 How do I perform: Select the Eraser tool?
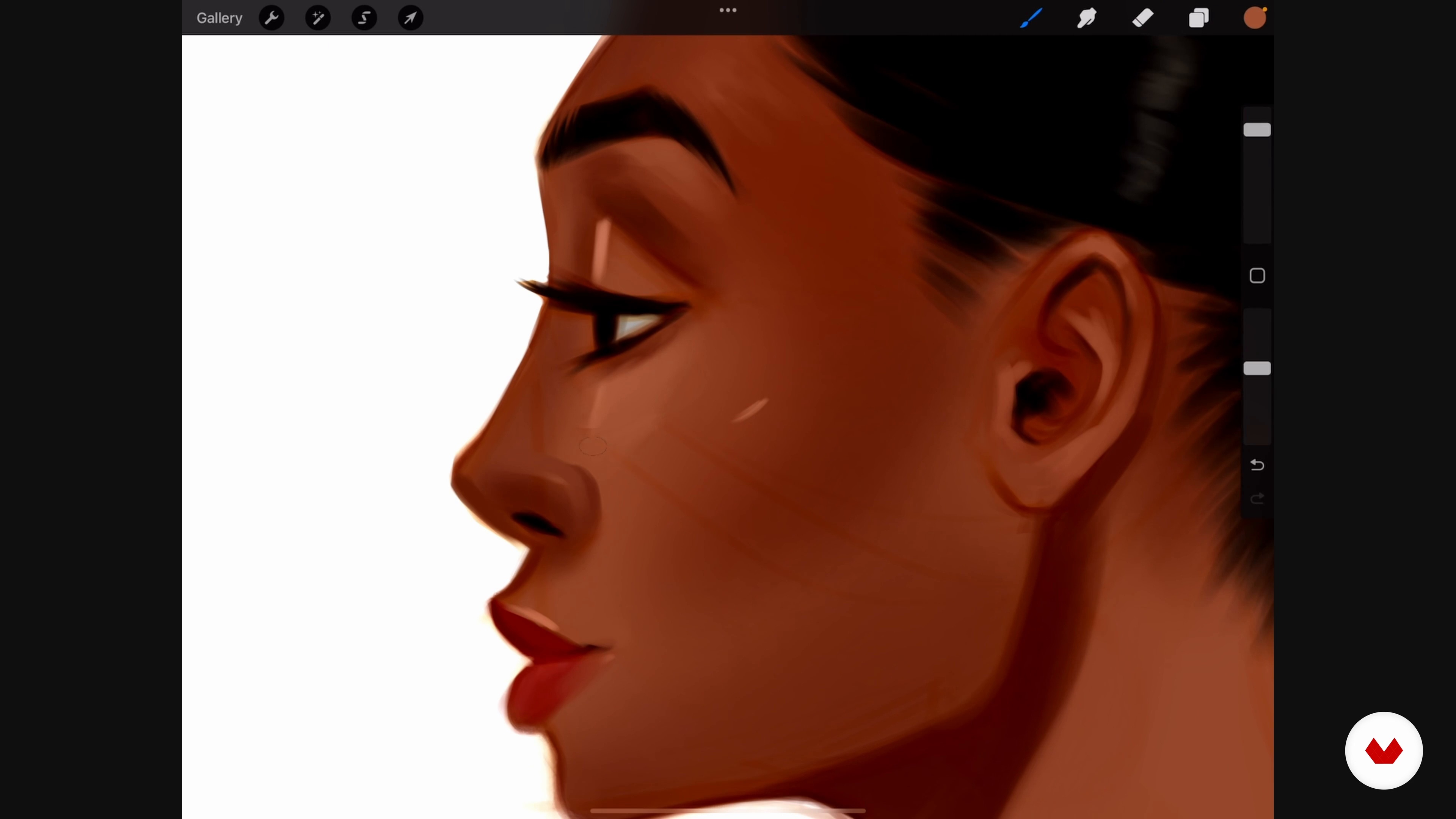tap(1143, 18)
